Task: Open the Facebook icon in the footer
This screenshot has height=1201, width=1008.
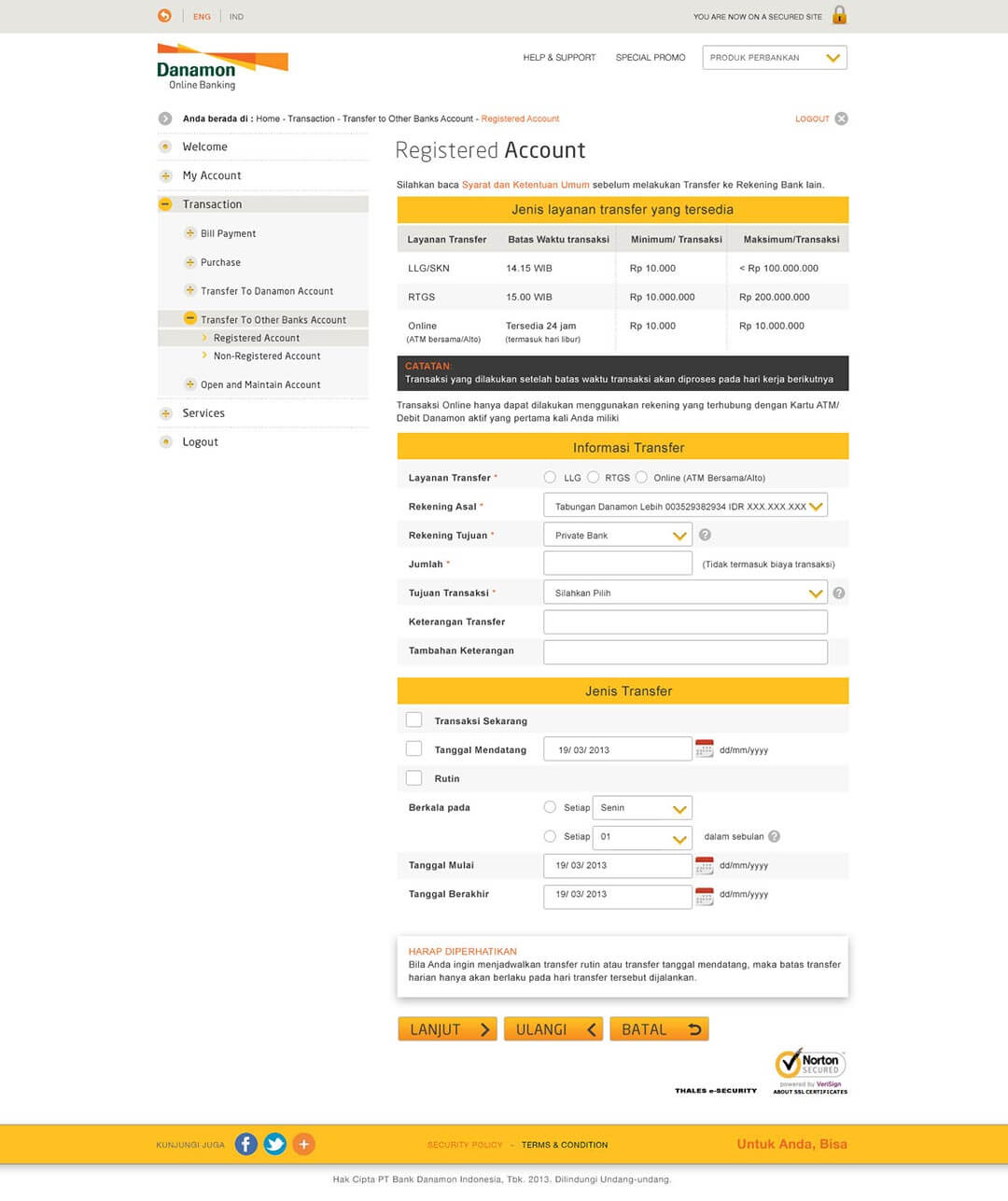Action: (245, 1143)
